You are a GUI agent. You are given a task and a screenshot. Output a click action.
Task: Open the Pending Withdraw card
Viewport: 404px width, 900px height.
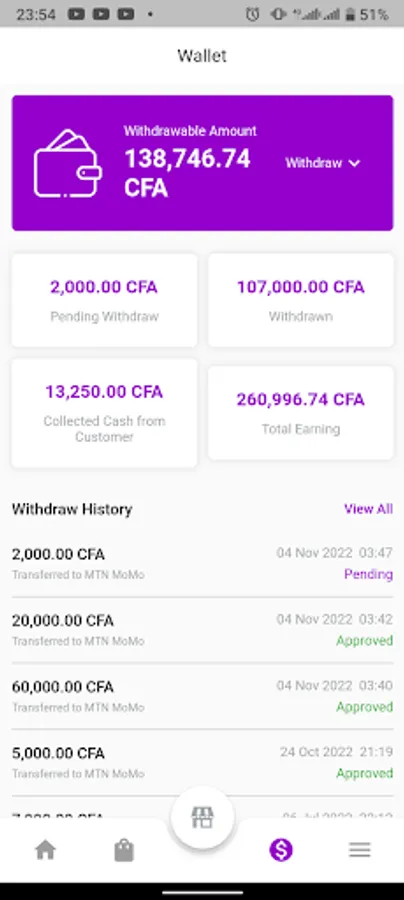click(x=104, y=300)
